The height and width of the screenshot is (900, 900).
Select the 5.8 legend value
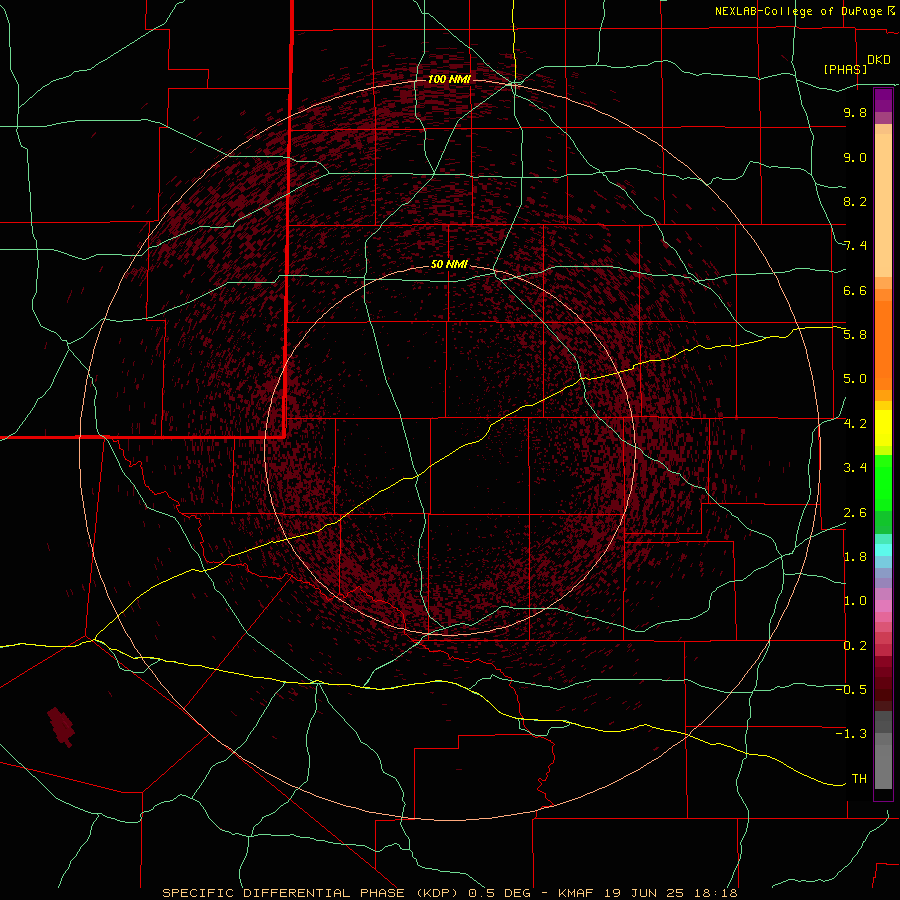coord(855,335)
